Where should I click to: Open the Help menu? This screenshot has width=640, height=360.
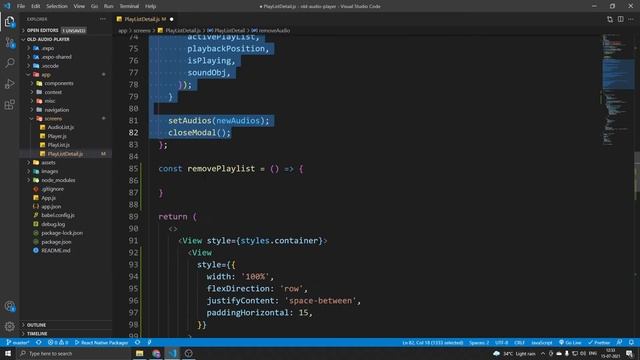pyautogui.click(x=151, y=6)
